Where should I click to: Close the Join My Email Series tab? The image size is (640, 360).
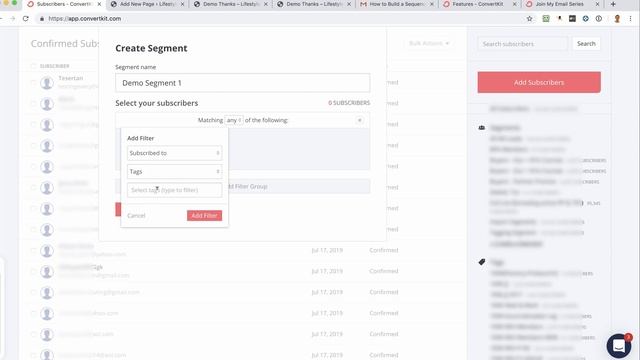pos(598,4)
